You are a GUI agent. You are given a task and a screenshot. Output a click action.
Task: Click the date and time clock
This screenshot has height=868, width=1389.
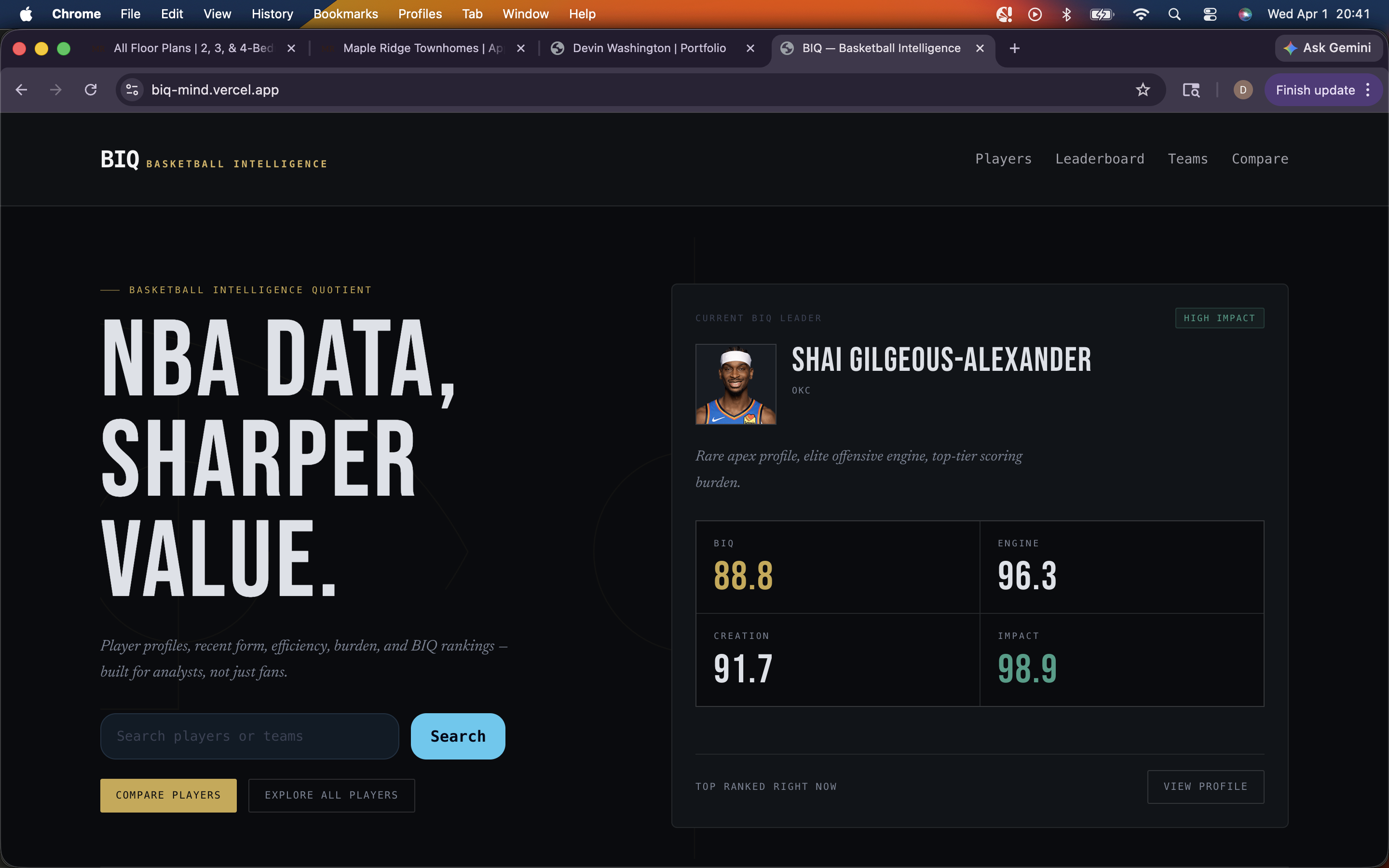click(1319, 14)
